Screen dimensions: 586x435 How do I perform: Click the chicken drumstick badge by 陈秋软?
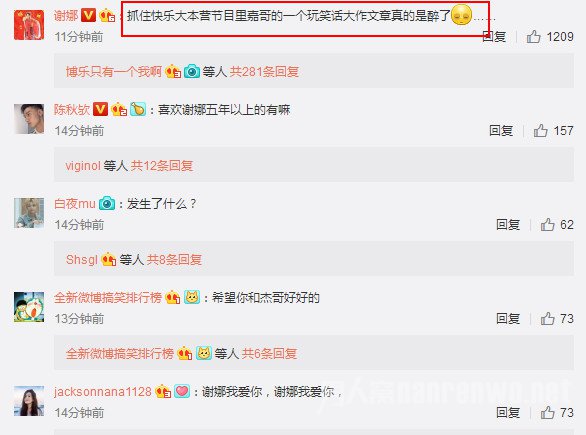(x=138, y=109)
